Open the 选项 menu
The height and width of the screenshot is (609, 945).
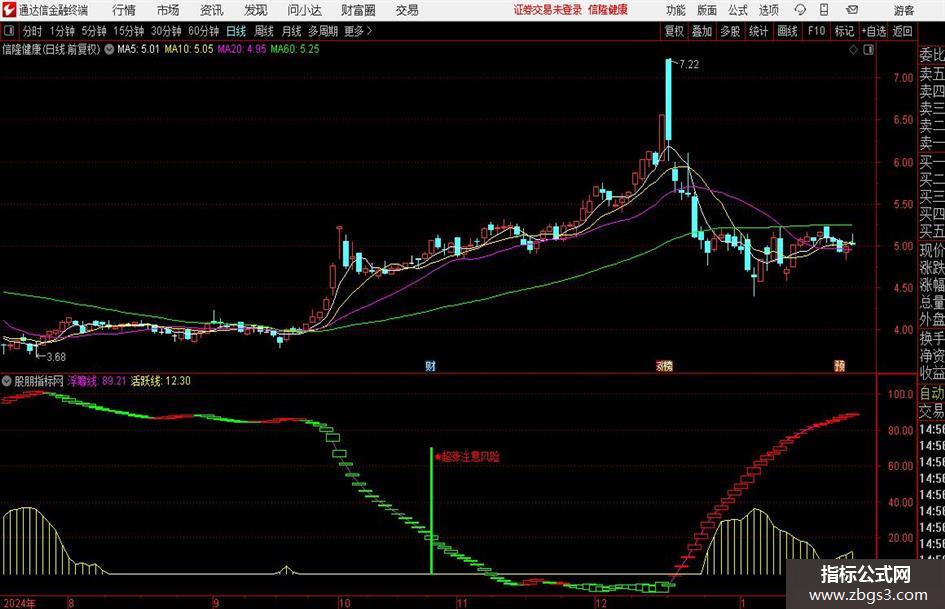coord(768,10)
